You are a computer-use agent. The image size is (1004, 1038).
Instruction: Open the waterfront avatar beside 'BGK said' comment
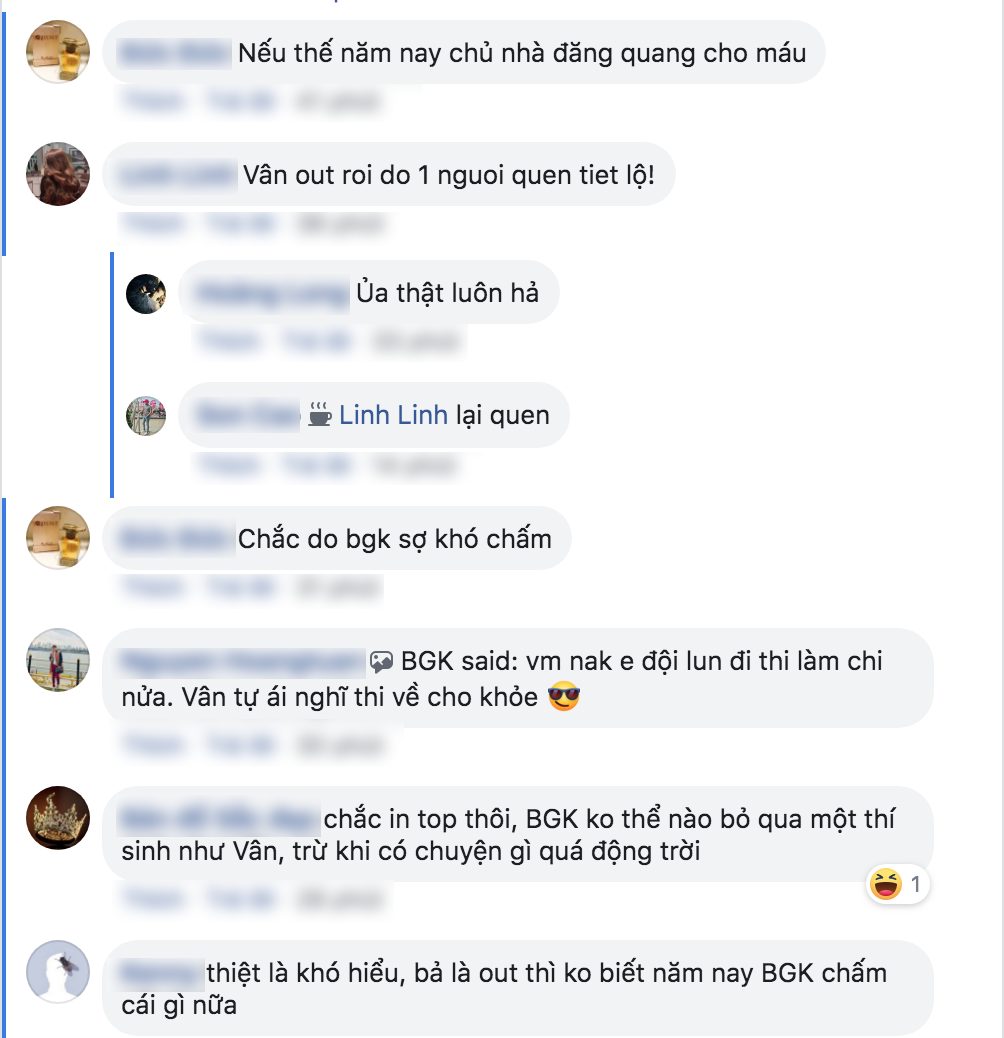[58, 660]
